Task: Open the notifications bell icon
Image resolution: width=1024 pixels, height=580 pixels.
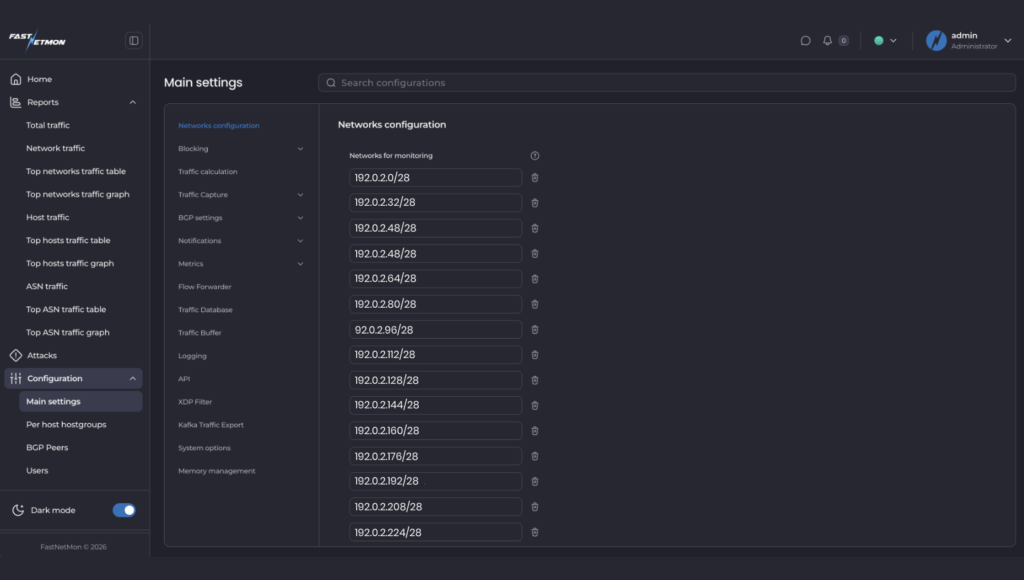Action: (827, 41)
